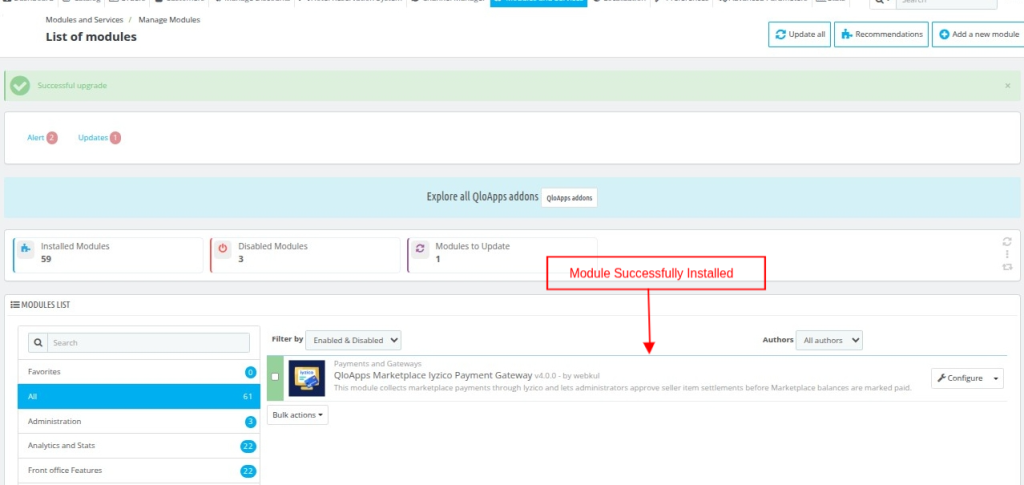
Task: Click the Installed Modules 59 card
Action: click(x=108, y=255)
